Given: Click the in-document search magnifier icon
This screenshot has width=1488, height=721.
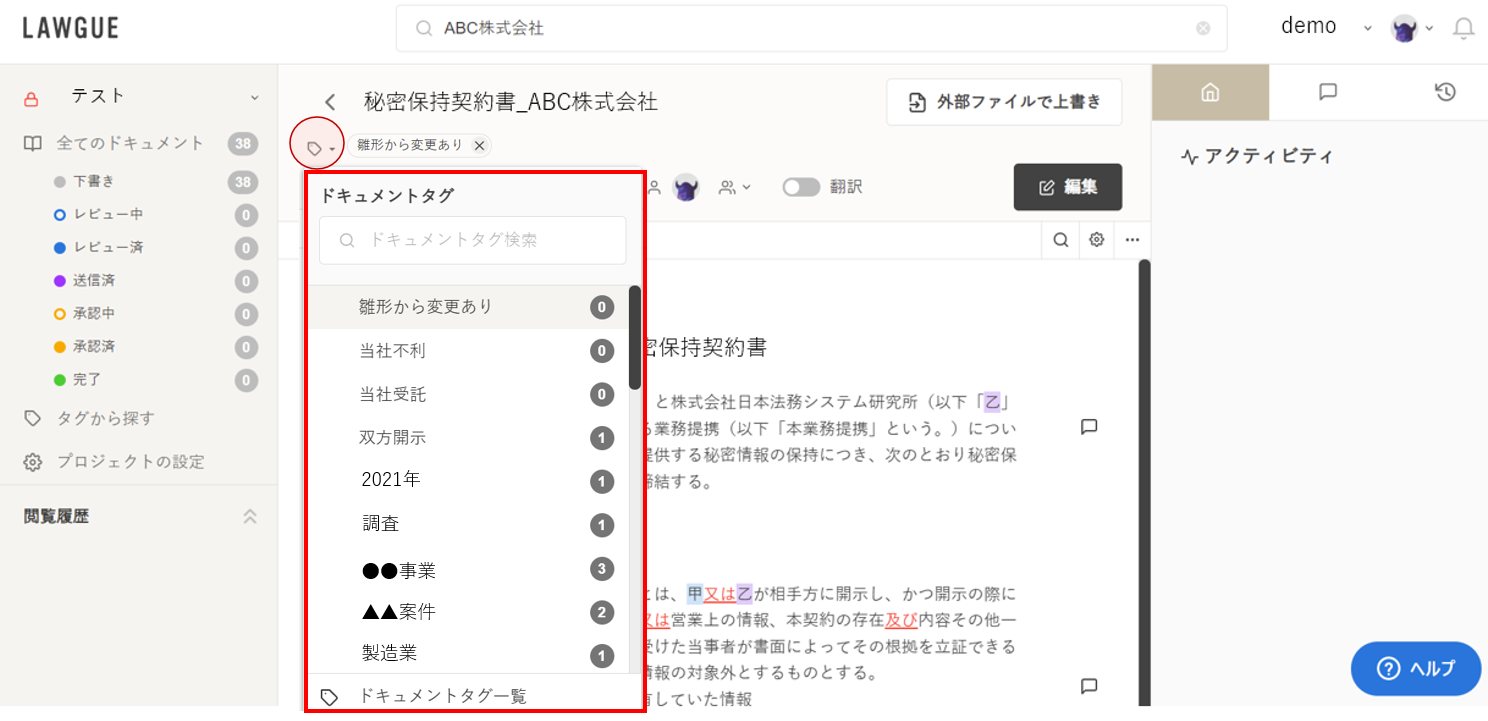Looking at the screenshot, I should pos(1061,240).
